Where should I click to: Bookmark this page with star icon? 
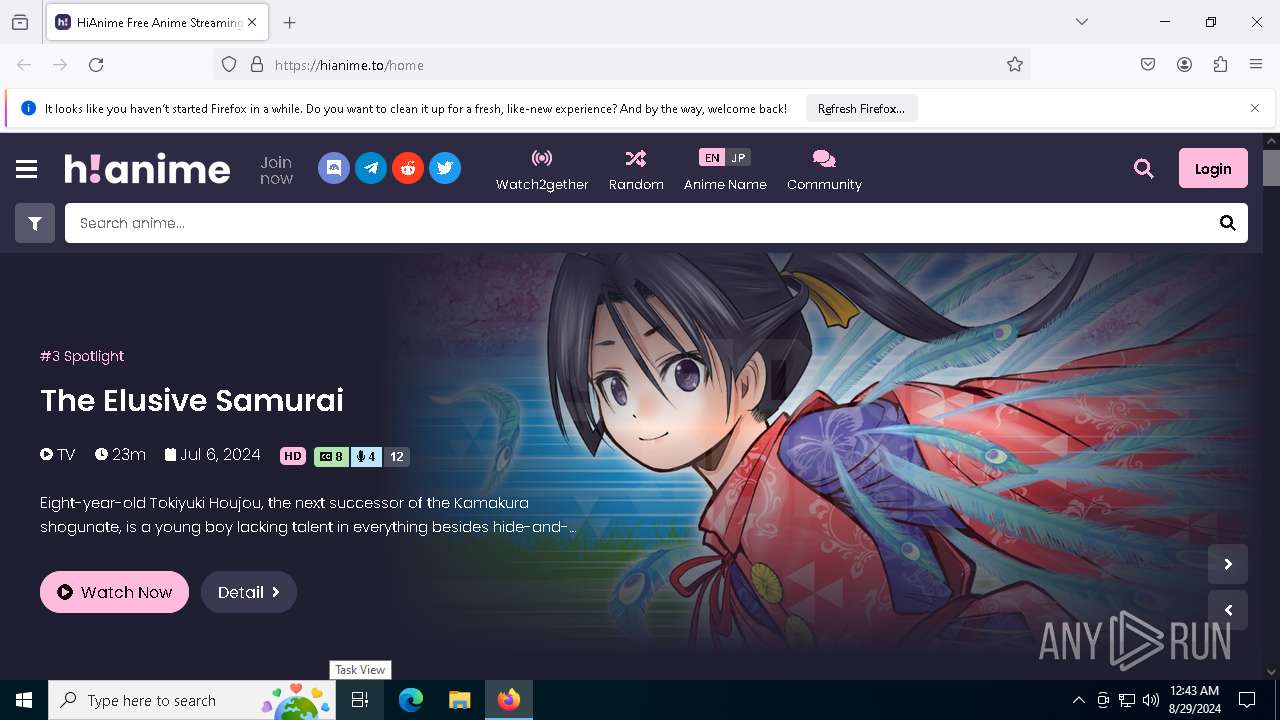point(1015,65)
